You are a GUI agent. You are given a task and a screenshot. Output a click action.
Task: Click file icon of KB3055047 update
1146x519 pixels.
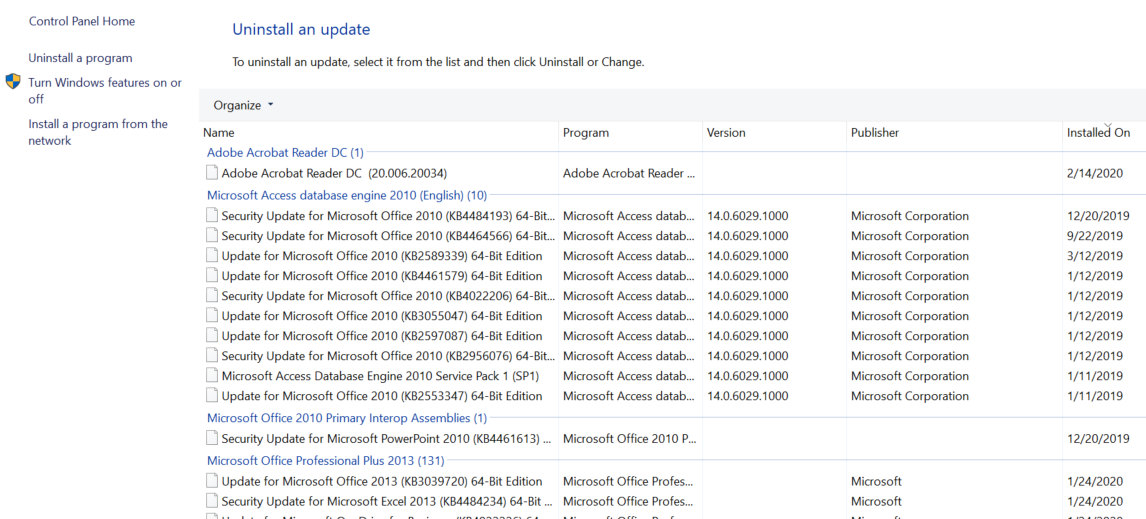coord(212,316)
